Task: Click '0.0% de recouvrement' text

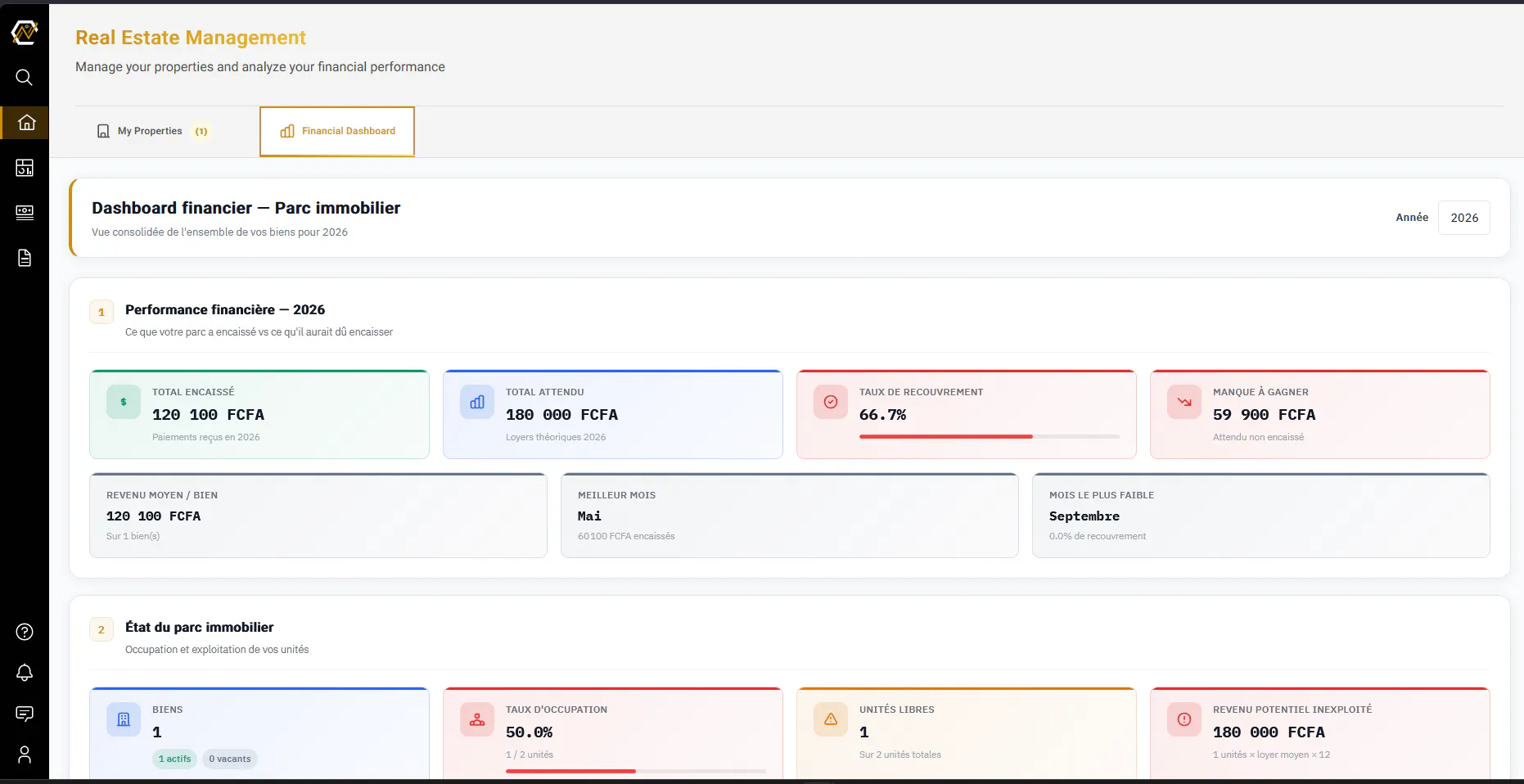Action: (1098, 536)
